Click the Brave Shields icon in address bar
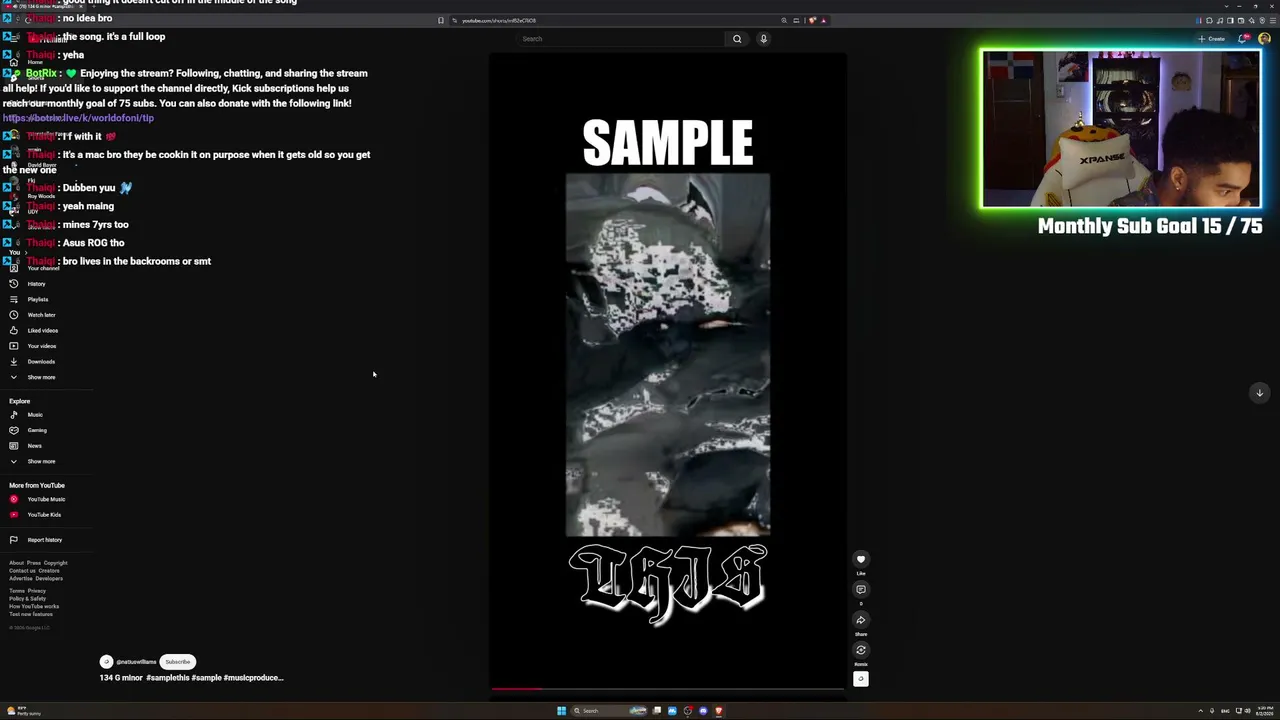The width and height of the screenshot is (1280, 720). click(x=812, y=20)
